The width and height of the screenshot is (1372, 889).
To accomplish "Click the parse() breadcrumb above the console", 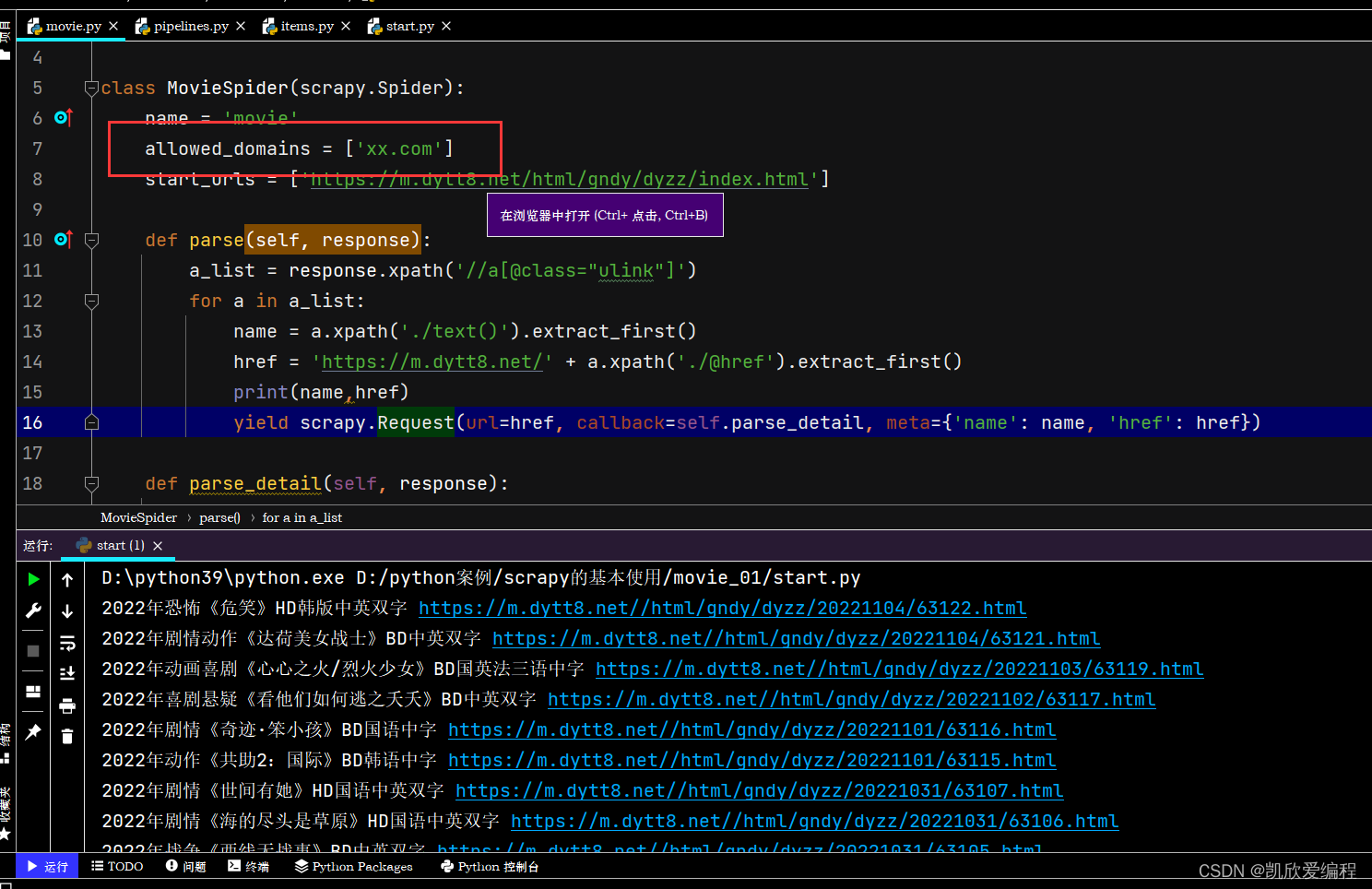I will [x=219, y=517].
